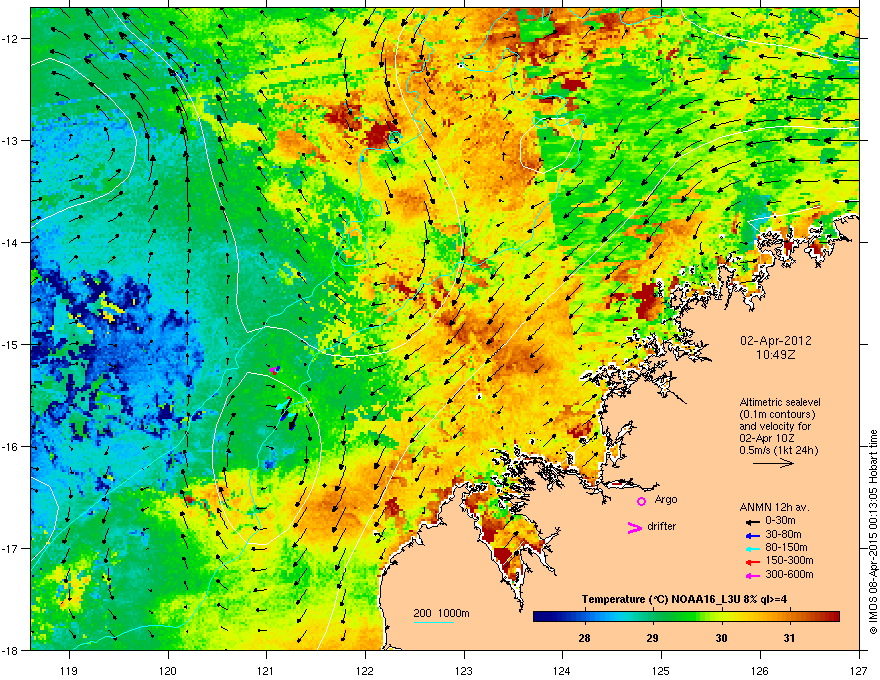Click the date text 02-Apr-2012

[x=776, y=341]
